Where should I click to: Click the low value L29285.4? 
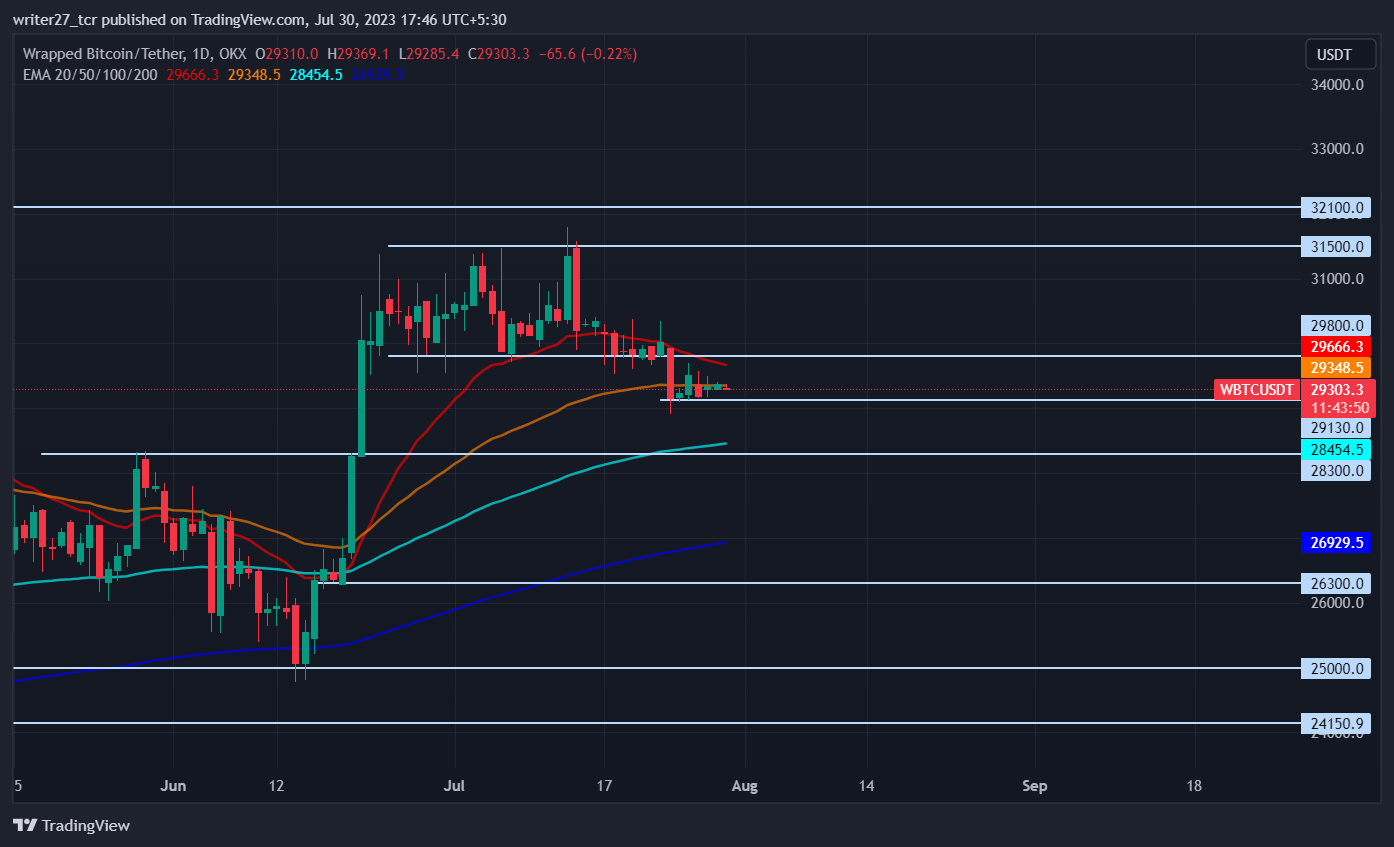(x=429, y=54)
